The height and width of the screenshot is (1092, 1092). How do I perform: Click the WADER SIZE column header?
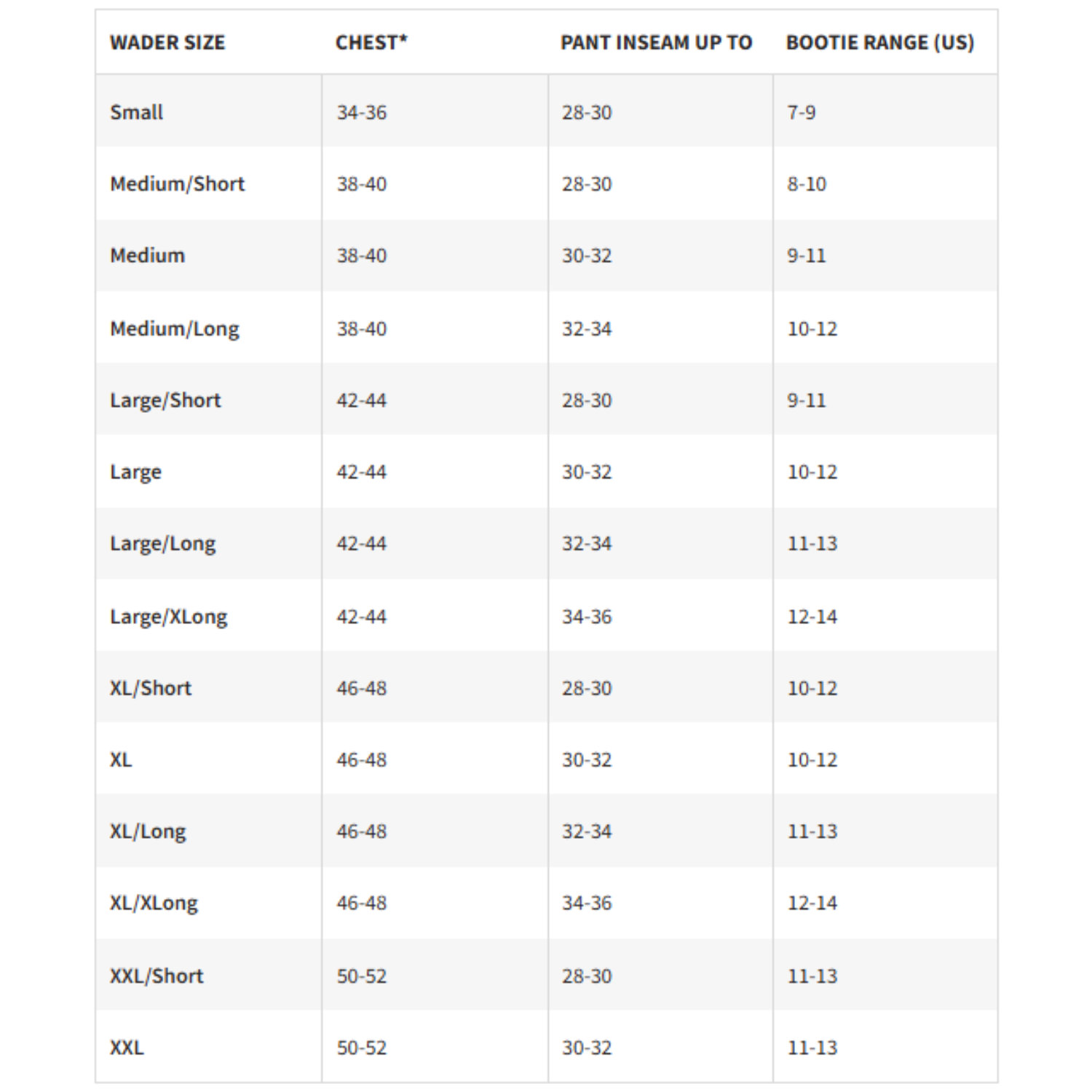coord(167,43)
